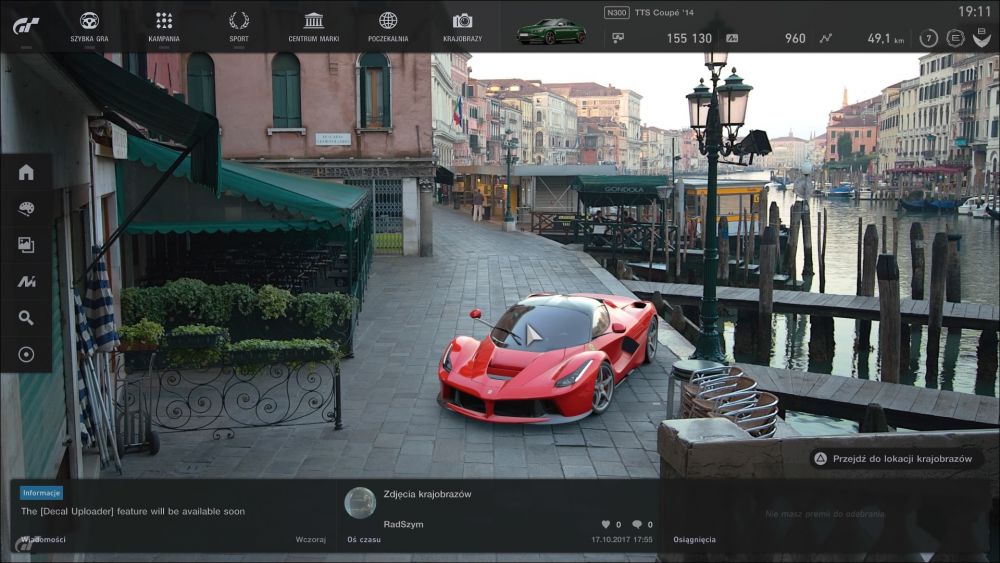
Task: Click the Gran Turismo logo icon
Action: point(26,26)
